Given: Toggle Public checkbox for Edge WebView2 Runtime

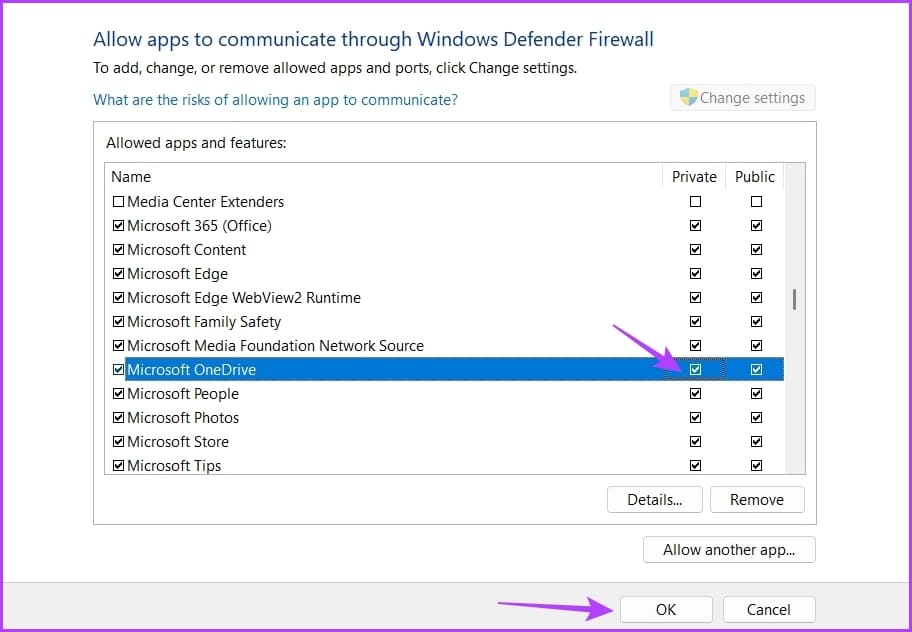Looking at the screenshot, I should tap(756, 298).
